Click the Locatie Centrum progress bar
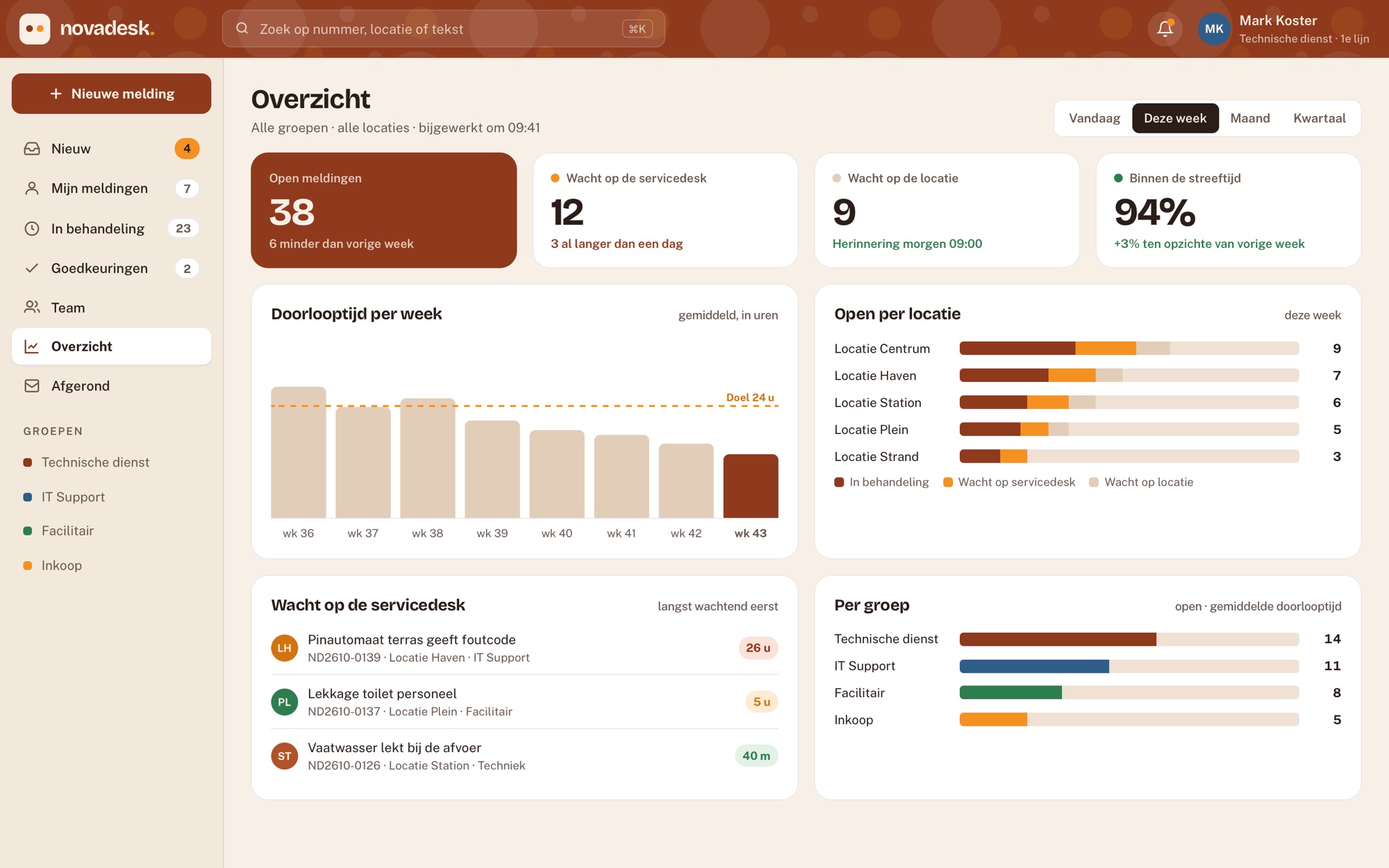The image size is (1389, 868). coord(1129,348)
